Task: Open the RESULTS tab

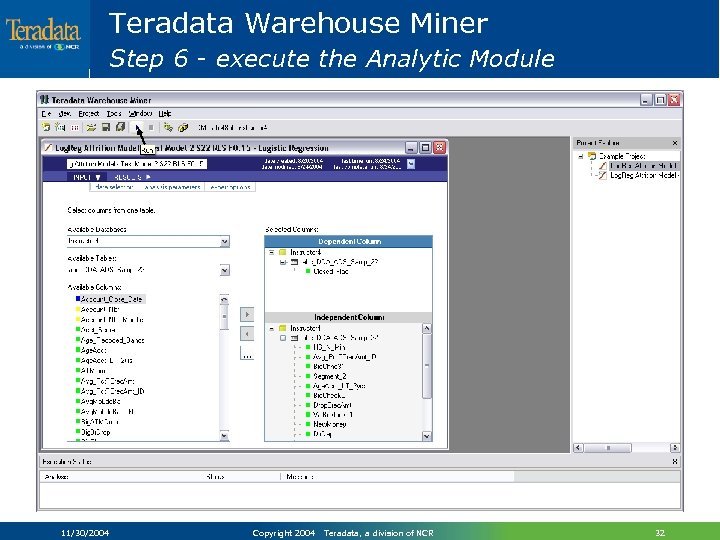Action: click(x=132, y=177)
